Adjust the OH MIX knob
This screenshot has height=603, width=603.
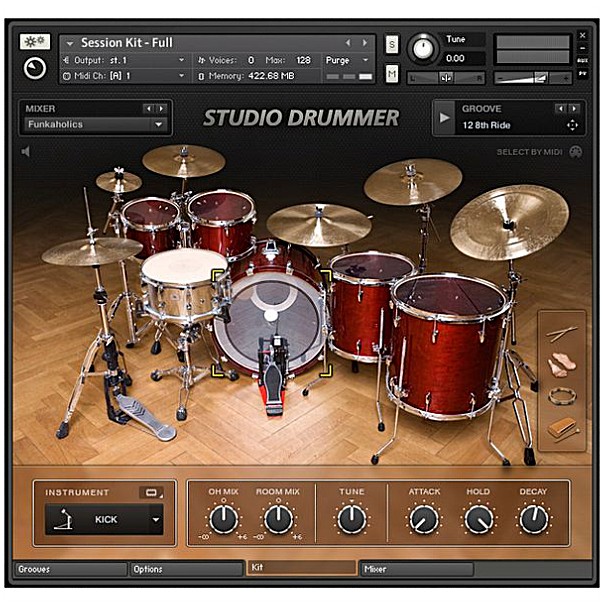pos(223,520)
